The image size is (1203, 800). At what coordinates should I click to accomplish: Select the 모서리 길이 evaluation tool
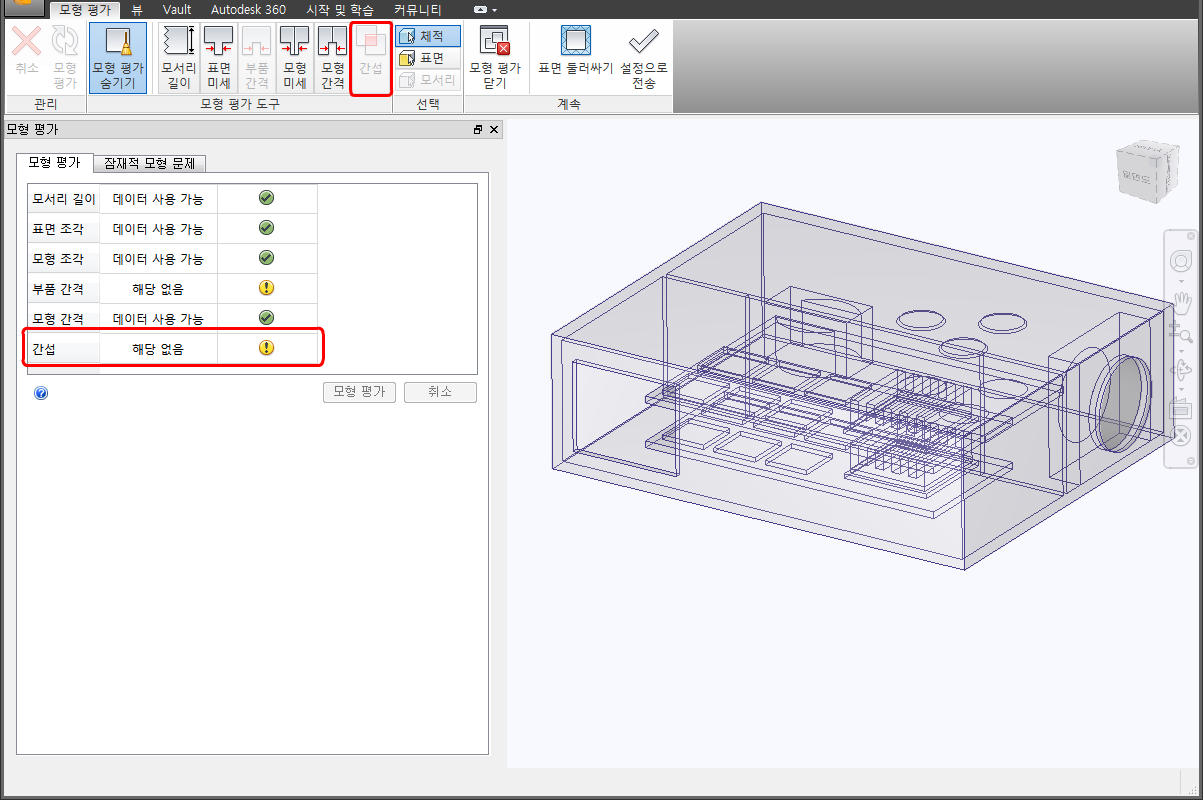click(178, 58)
